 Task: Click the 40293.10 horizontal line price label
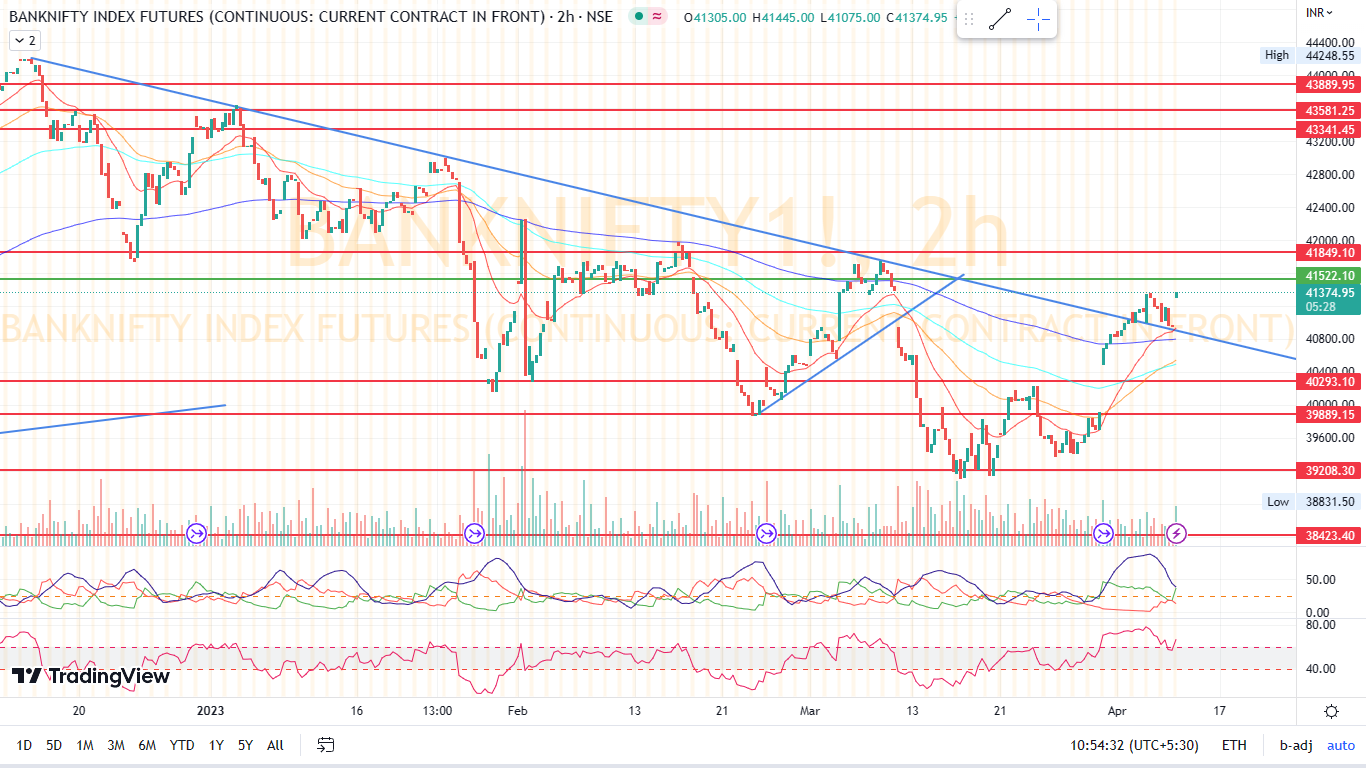click(1329, 382)
